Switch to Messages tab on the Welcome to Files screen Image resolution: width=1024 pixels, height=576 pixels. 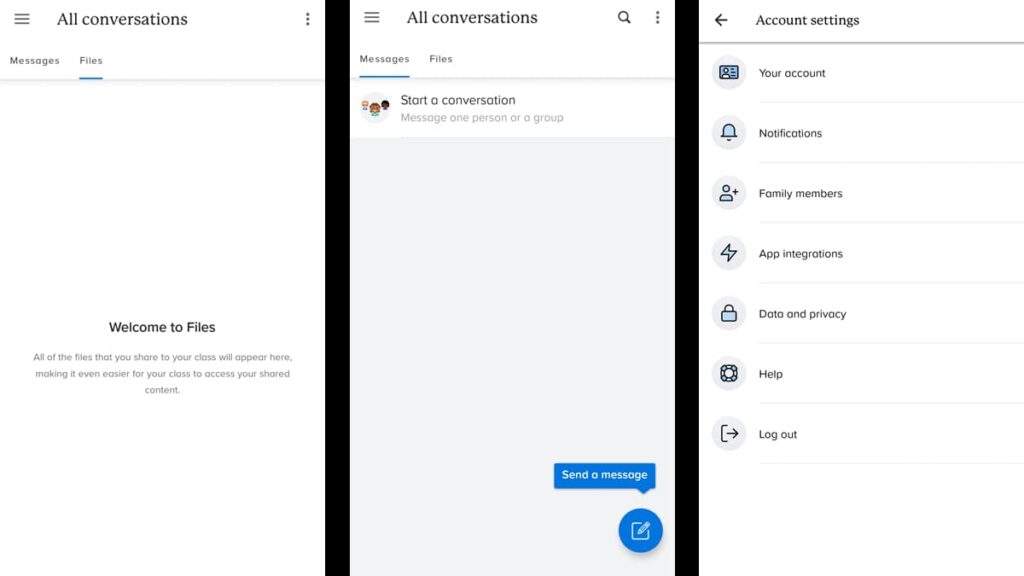pos(35,61)
